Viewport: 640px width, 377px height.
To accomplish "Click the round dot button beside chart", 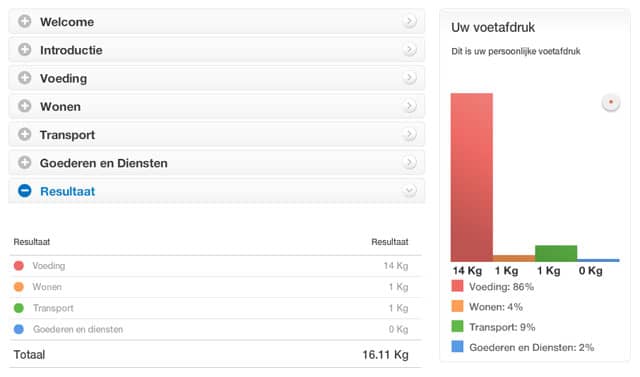I will [x=611, y=102].
